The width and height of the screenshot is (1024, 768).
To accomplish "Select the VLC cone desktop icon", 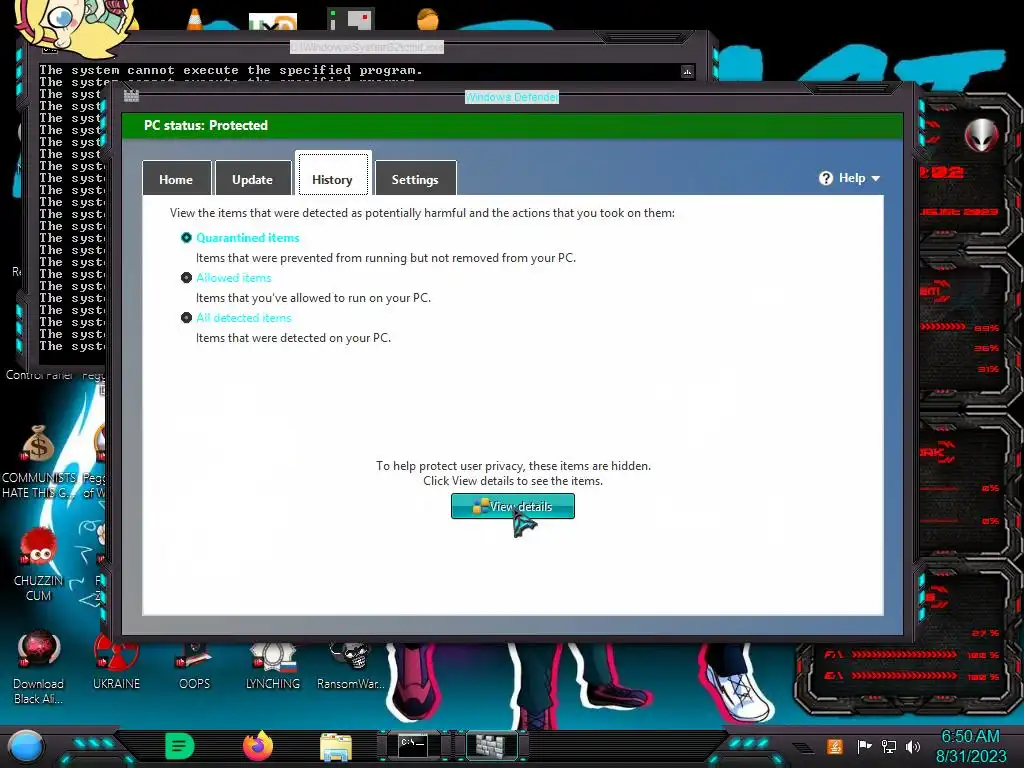I will [x=195, y=20].
